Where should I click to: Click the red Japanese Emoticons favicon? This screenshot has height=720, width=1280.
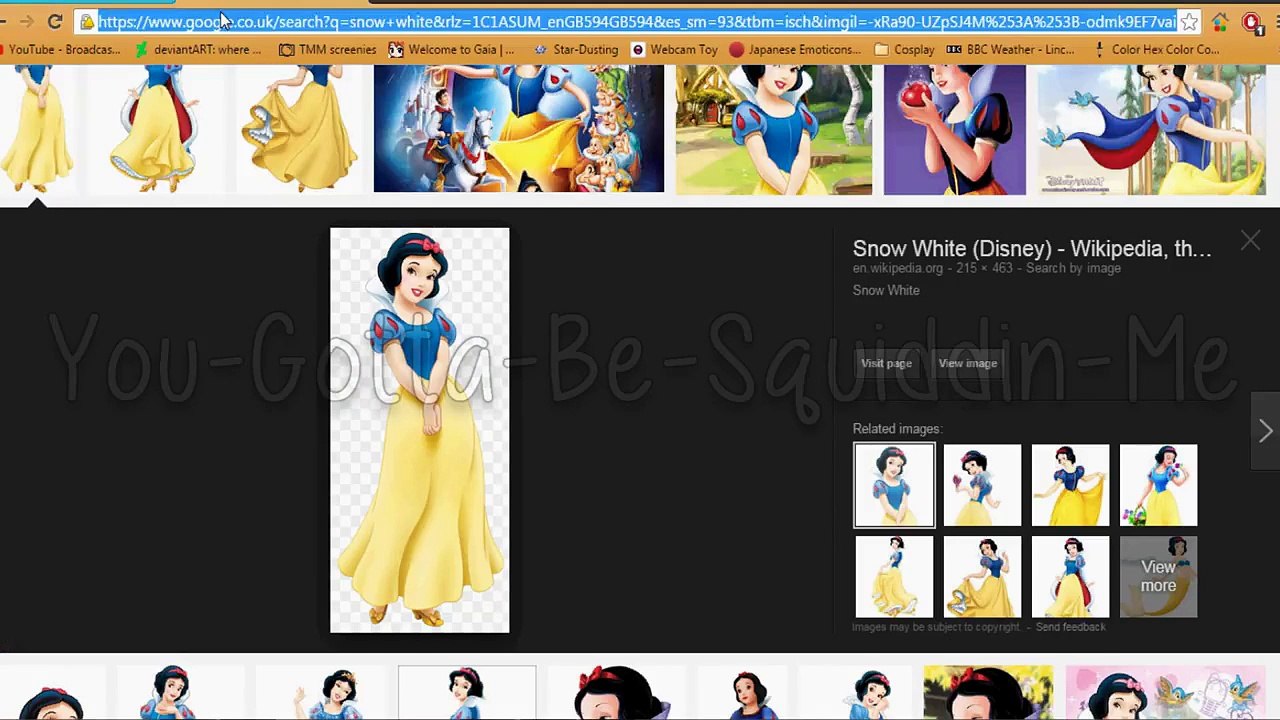tap(737, 49)
